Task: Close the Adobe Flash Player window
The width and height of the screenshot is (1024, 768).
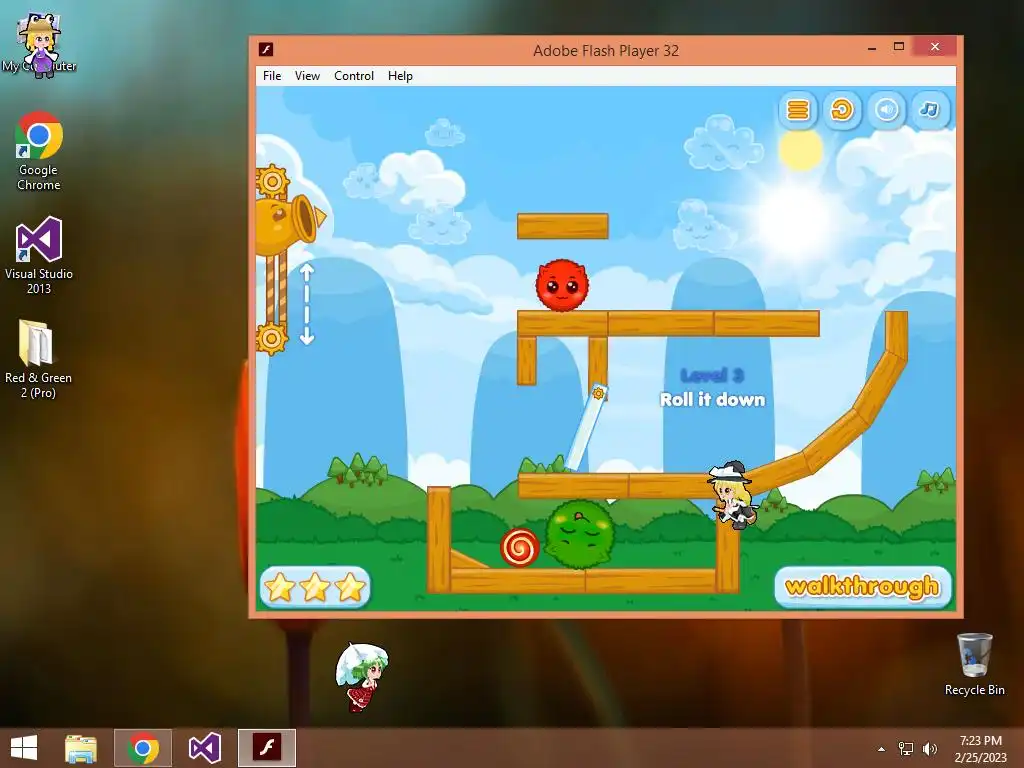Action: pyautogui.click(x=935, y=47)
